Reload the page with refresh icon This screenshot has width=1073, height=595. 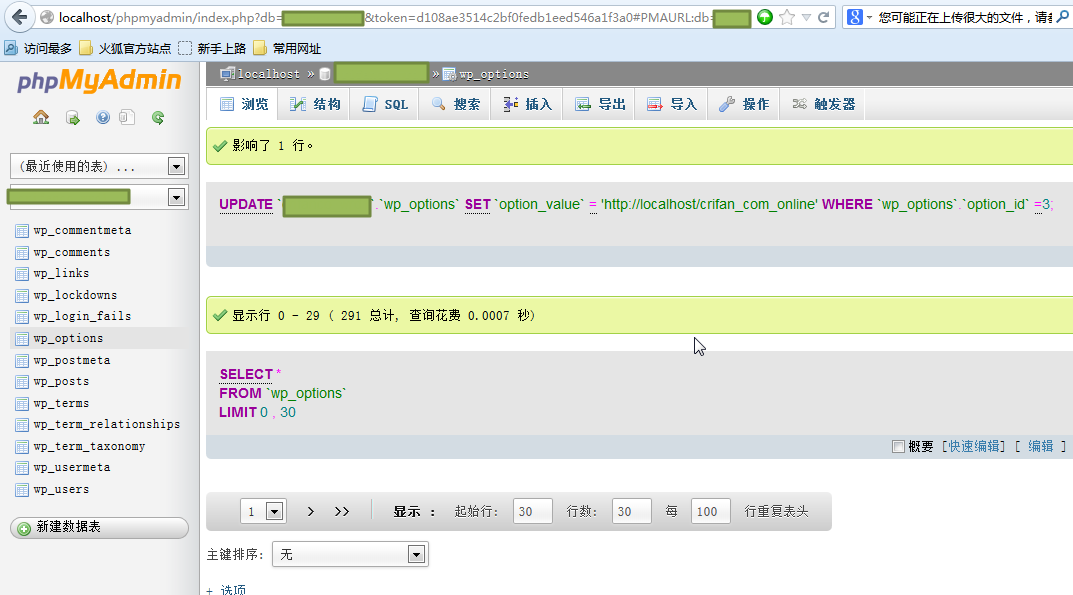(824, 17)
